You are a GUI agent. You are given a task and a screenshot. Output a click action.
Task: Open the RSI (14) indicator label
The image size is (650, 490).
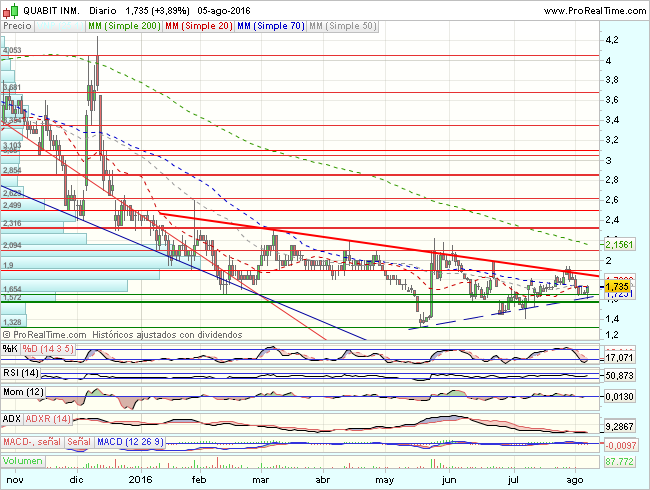click(x=20, y=372)
